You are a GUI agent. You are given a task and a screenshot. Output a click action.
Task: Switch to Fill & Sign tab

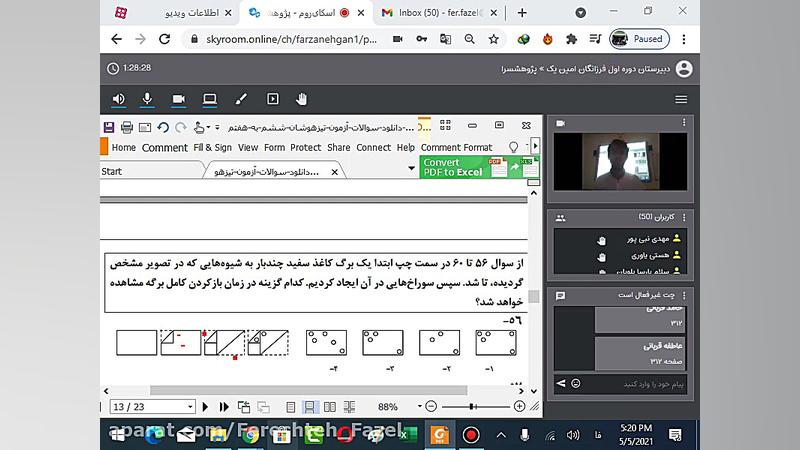[x=212, y=147]
